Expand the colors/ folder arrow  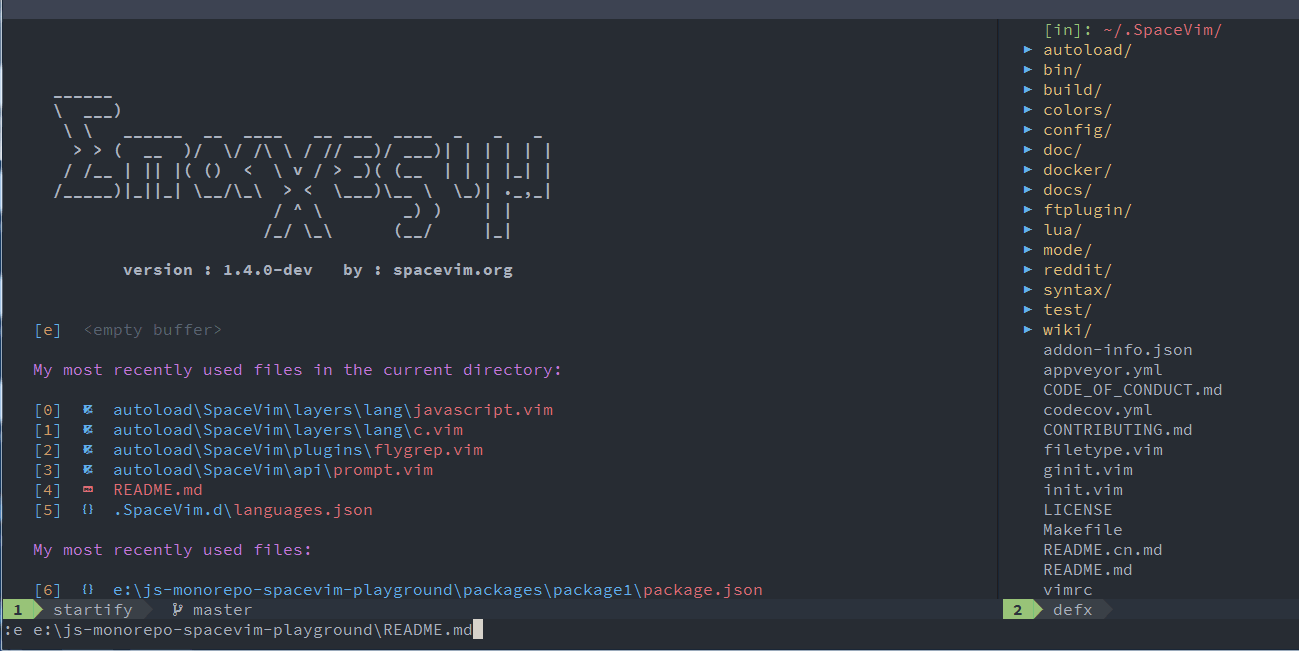[1028, 110]
